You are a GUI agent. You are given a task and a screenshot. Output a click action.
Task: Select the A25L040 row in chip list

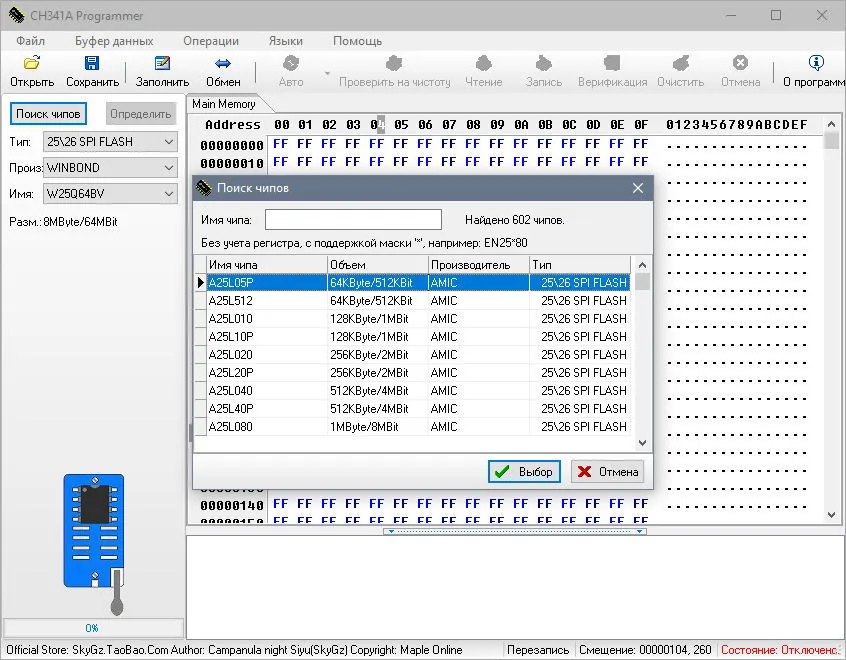417,391
